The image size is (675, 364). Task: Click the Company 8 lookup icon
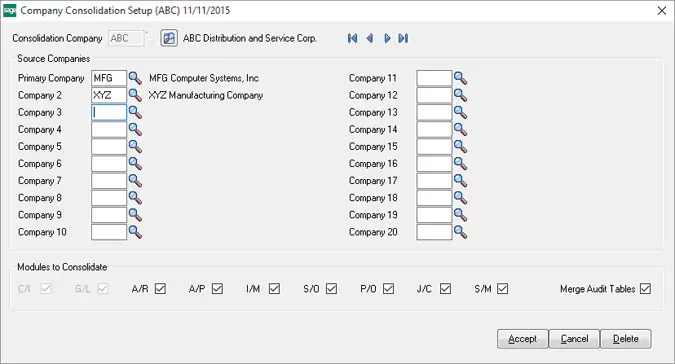[135, 198]
